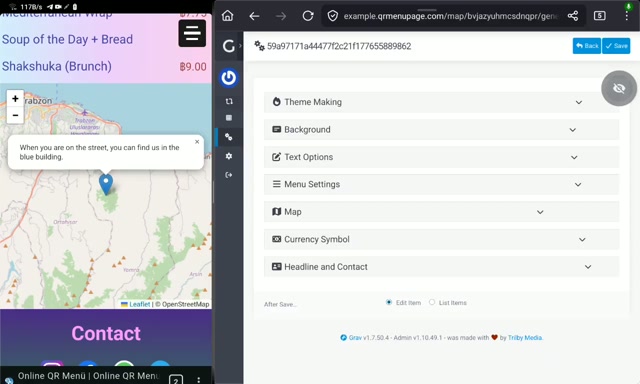640x384 pixels.
Task: Click the Contact heading on menu page
Action: click(106, 333)
